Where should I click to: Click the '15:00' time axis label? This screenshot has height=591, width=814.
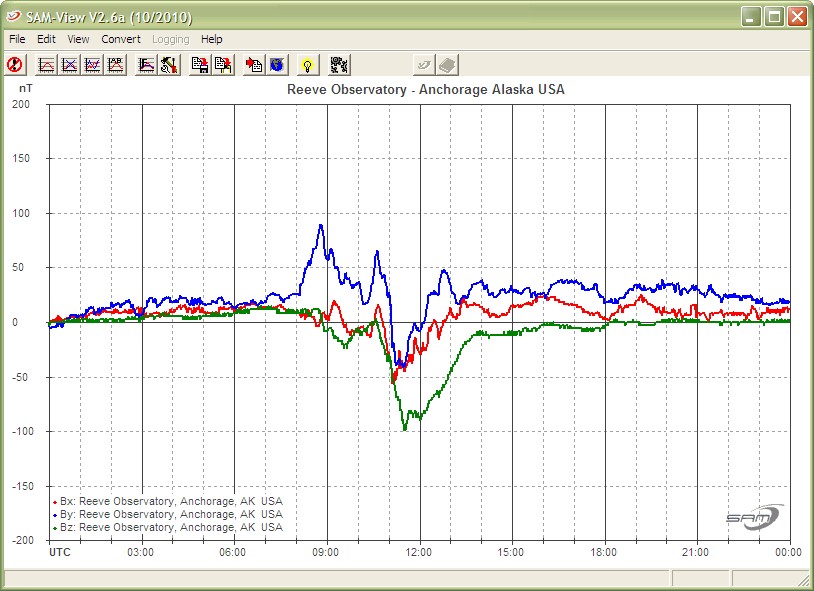[511, 552]
